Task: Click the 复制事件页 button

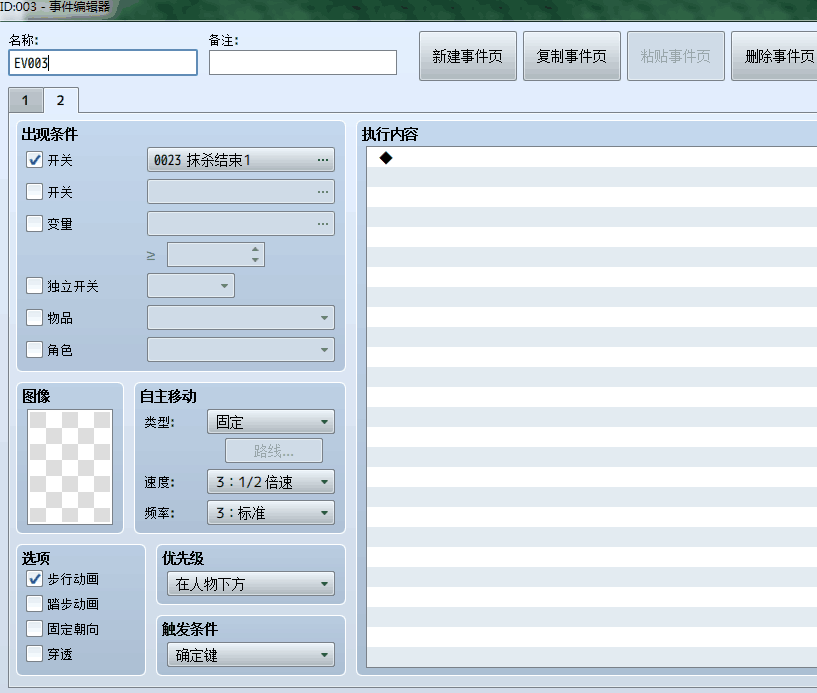Action: 572,56
